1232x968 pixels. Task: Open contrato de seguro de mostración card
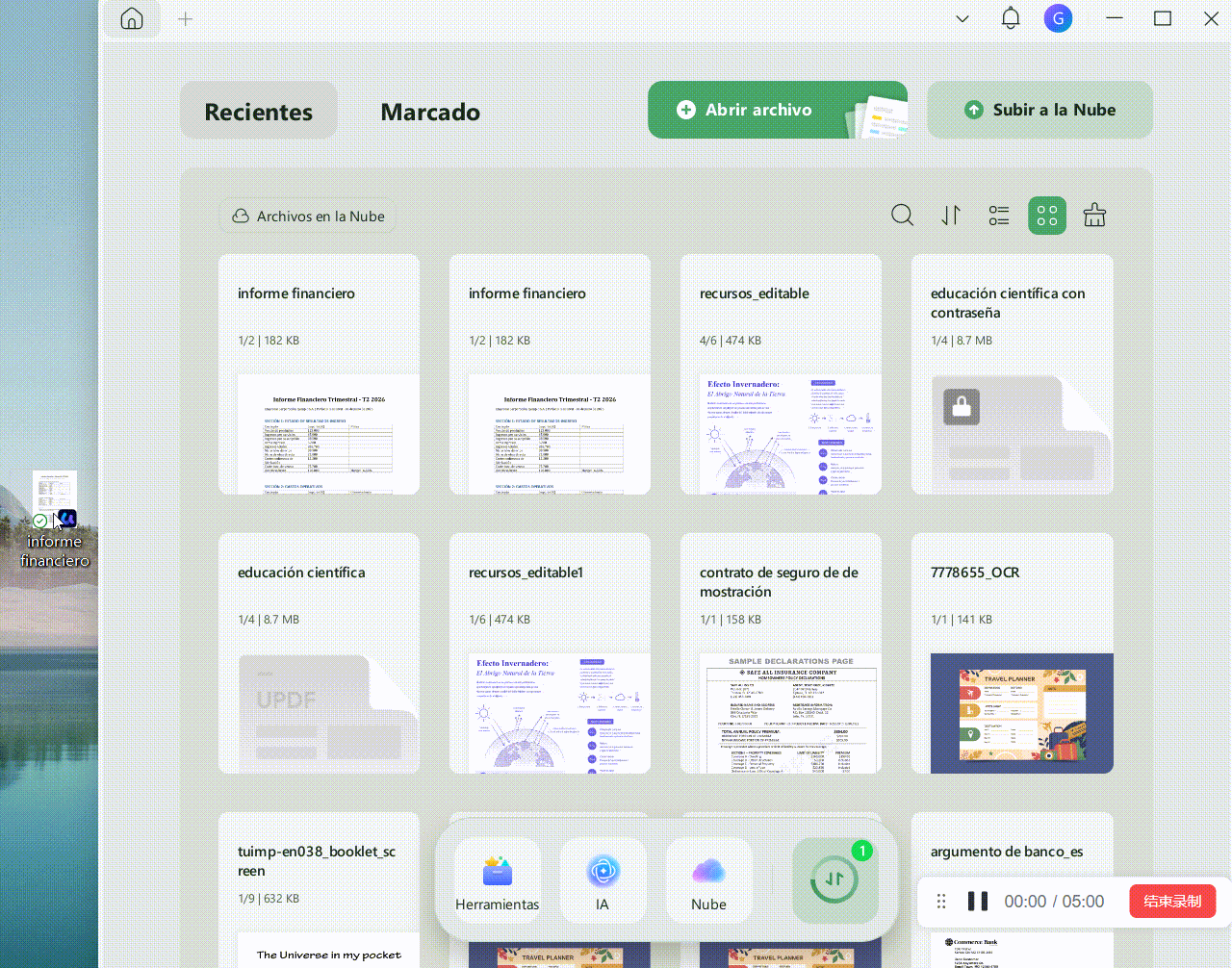click(781, 653)
